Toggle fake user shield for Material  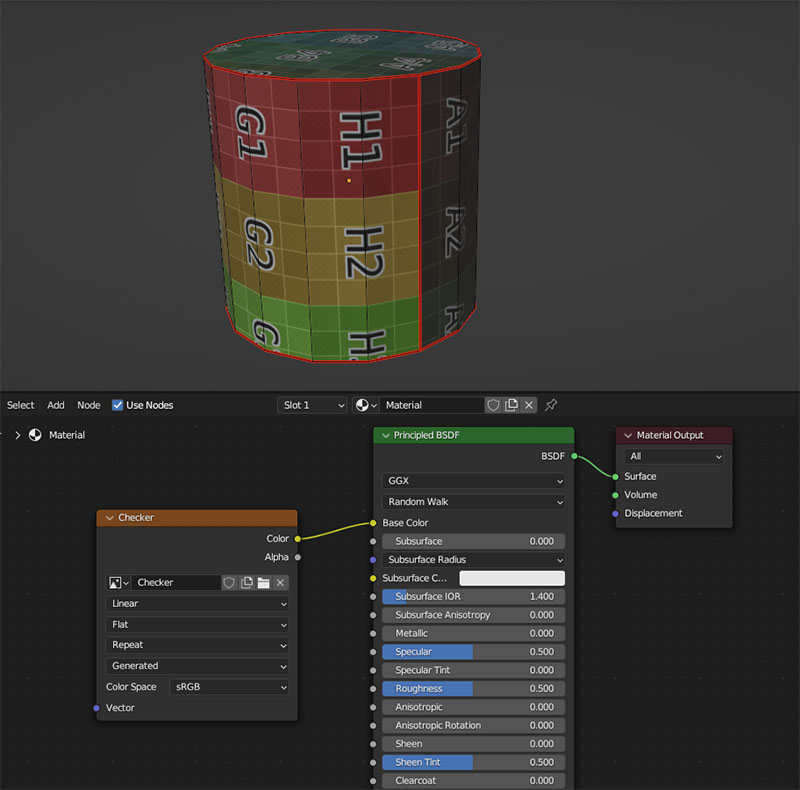493,405
